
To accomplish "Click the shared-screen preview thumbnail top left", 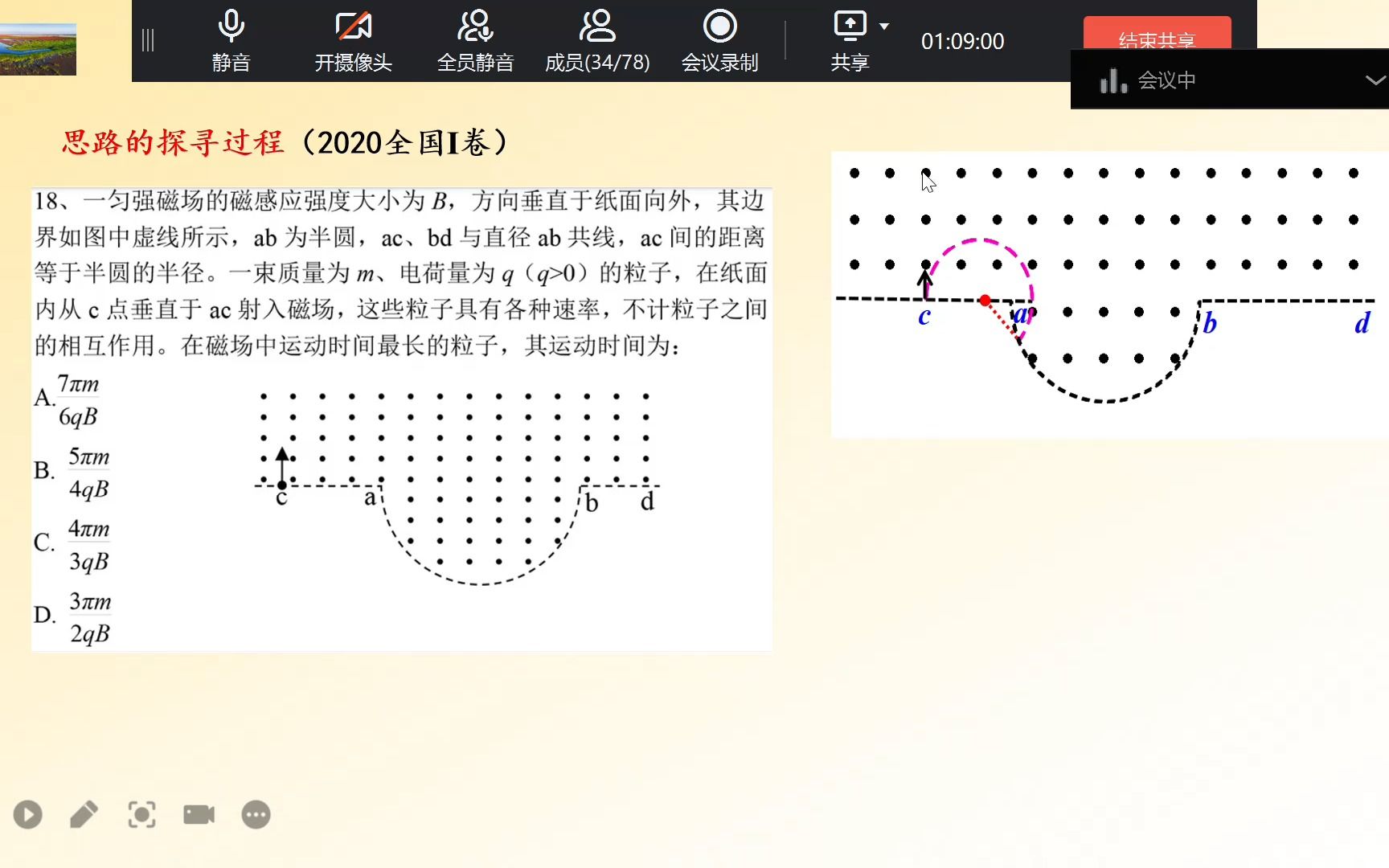I will pos(38,48).
